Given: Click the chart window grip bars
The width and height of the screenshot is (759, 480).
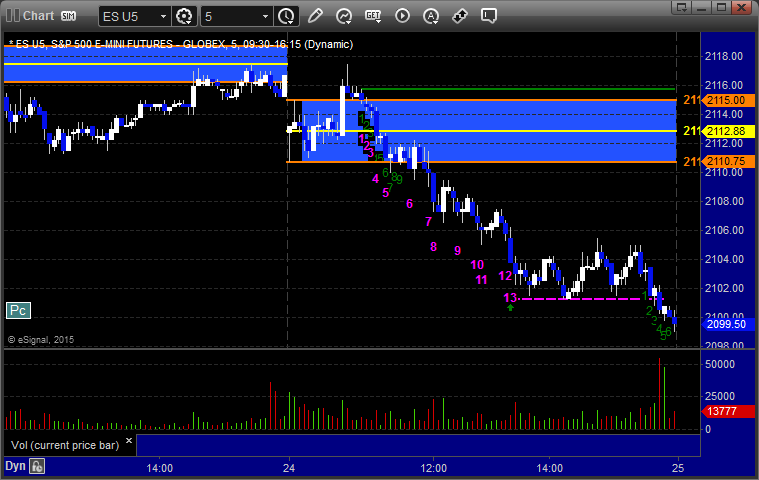Looking at the screenshot, I should (13, 15).
